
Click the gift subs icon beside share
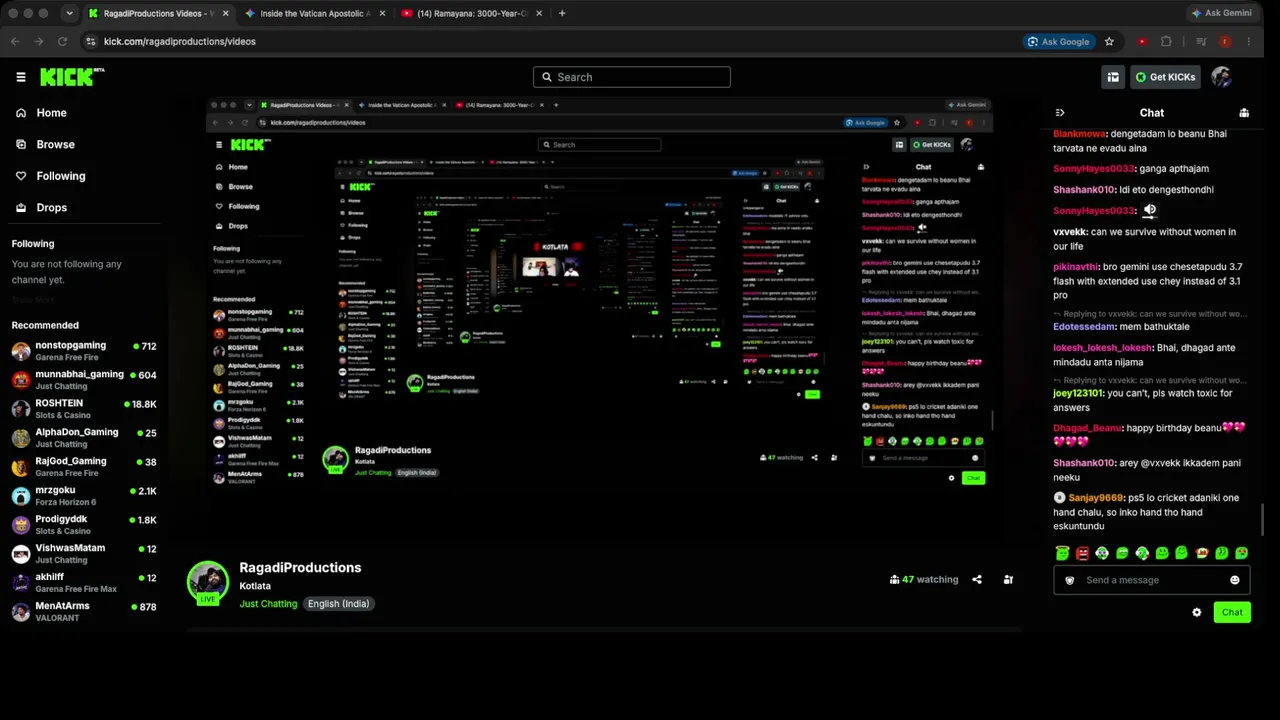tap(1008, 580)
